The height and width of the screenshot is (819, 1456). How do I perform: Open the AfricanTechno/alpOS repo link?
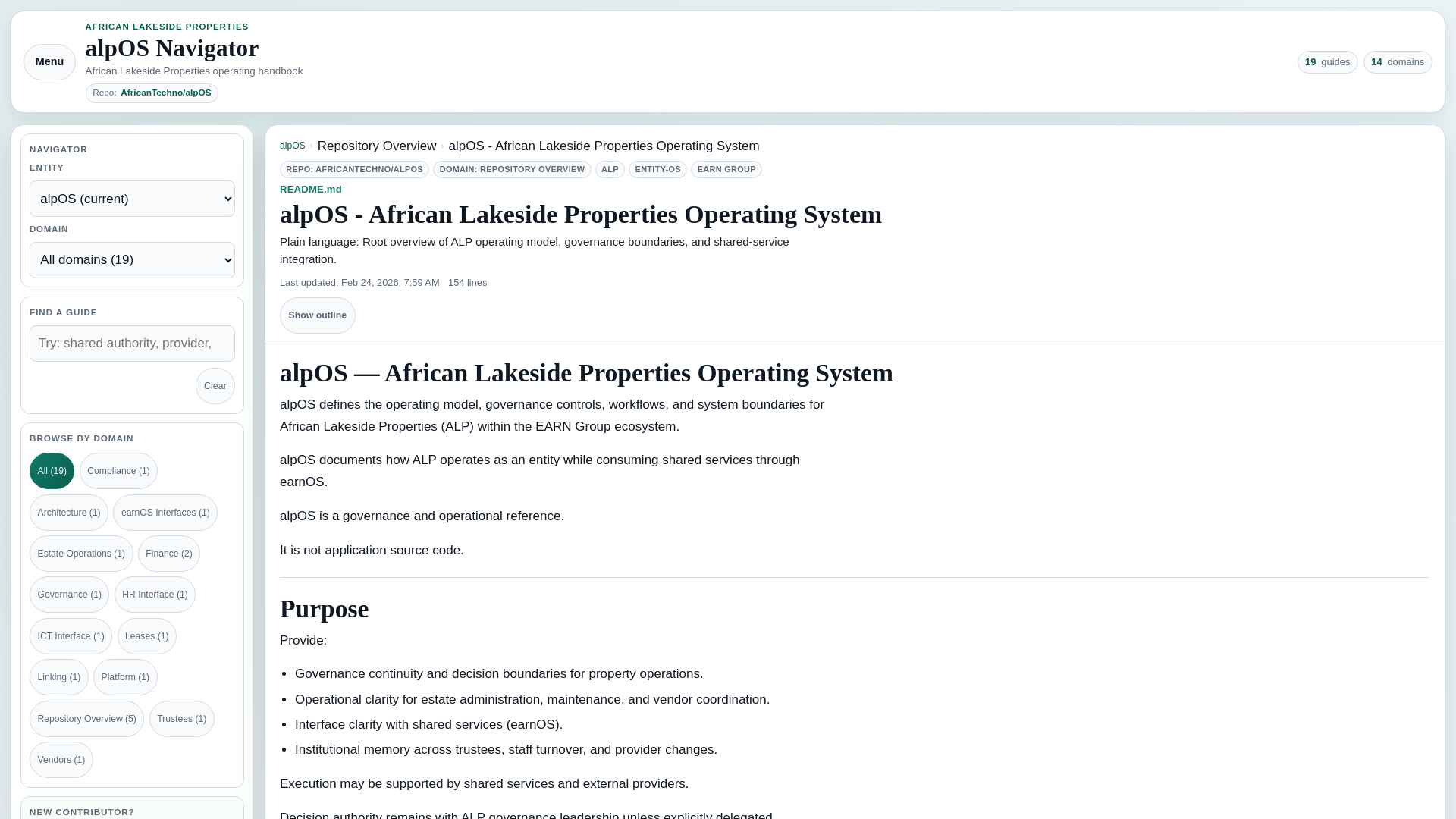coord(165,93)
